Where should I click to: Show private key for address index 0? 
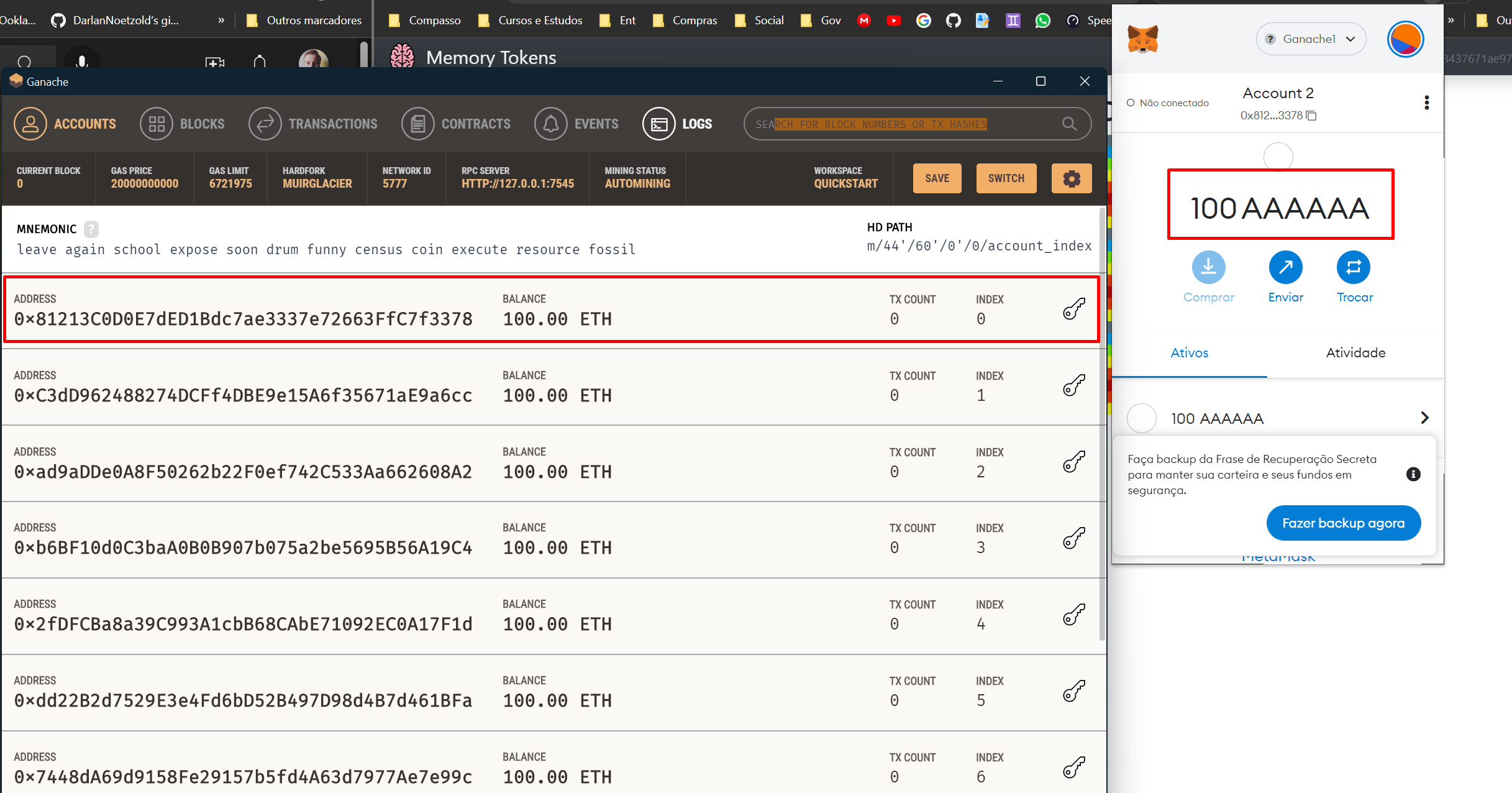pos(1073,309)
